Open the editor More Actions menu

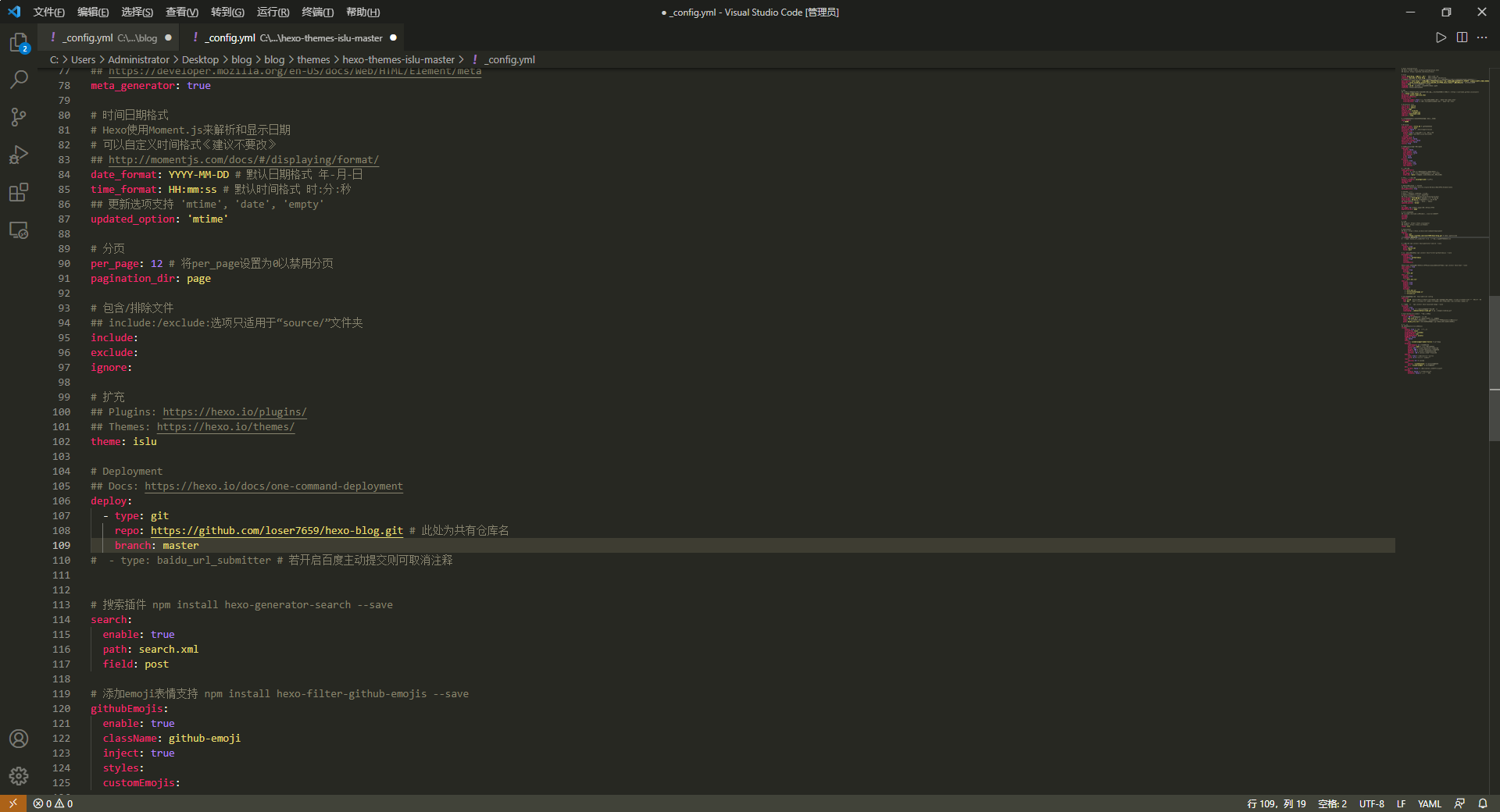(1482, 37)
